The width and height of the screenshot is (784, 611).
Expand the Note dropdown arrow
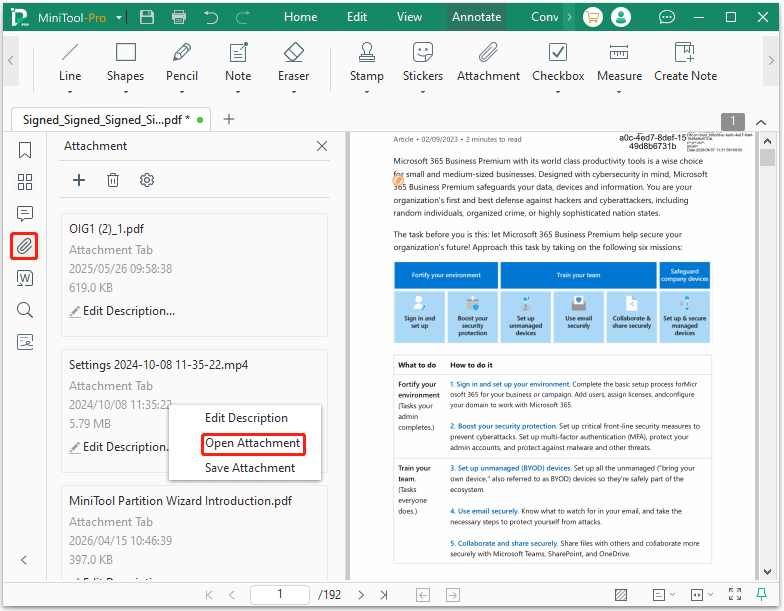pos(238,92)
